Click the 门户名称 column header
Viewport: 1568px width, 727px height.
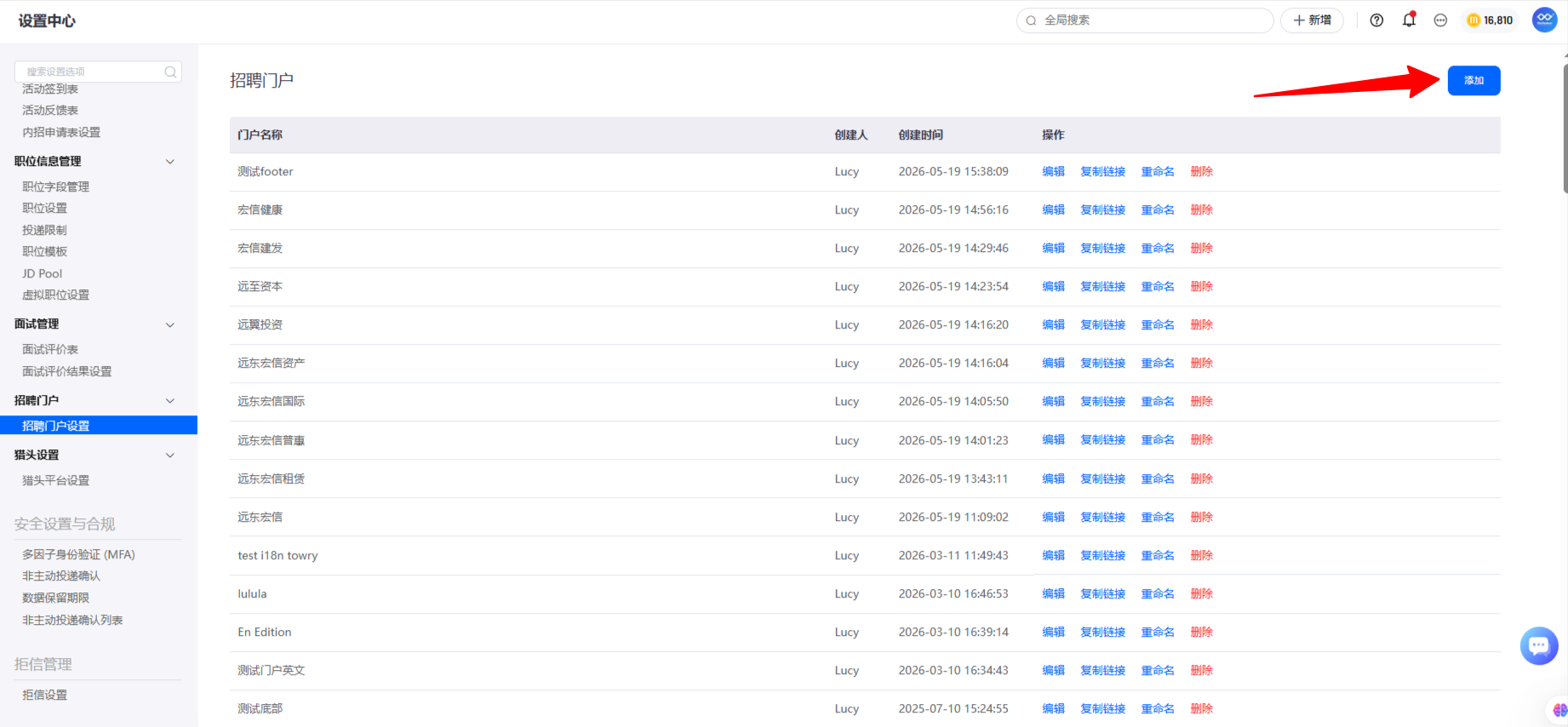point(260,135)
